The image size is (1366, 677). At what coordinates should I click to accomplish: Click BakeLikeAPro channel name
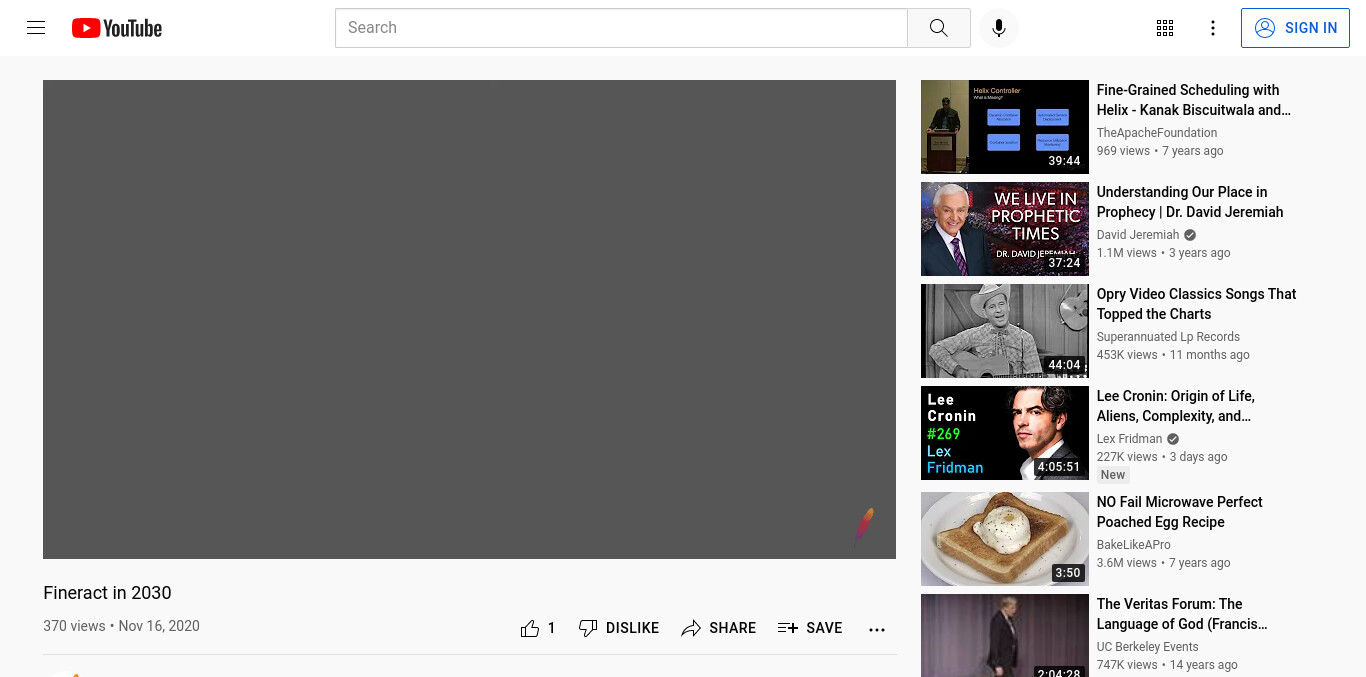click(1134, 545)
